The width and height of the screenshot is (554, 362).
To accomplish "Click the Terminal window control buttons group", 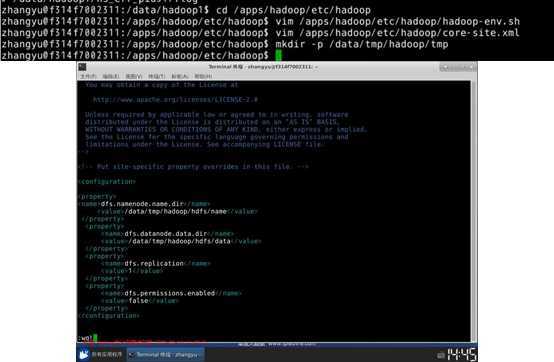I will tap(458, 67).
